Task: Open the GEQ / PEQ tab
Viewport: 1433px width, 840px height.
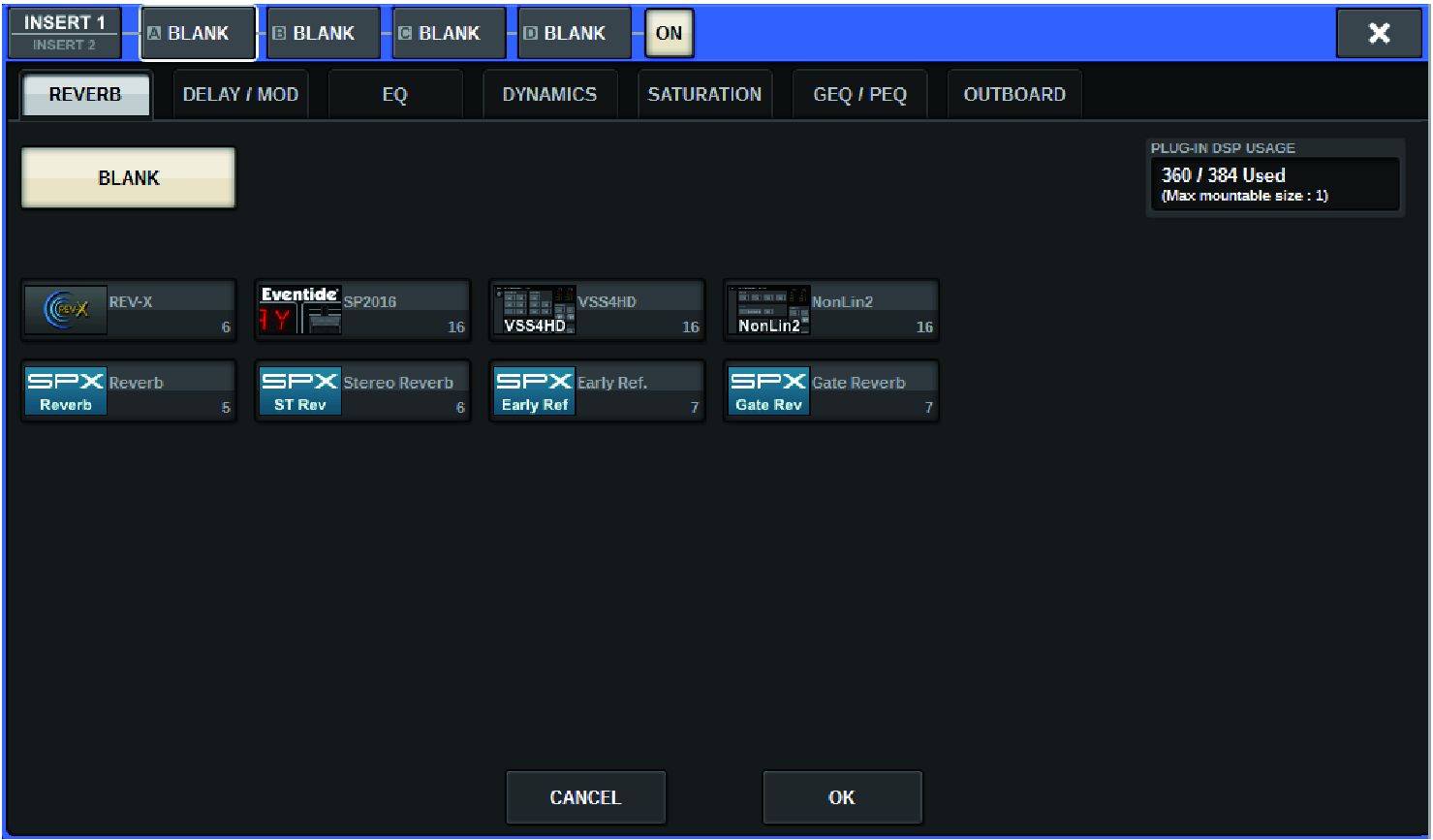Action: (x=859, y=95)
